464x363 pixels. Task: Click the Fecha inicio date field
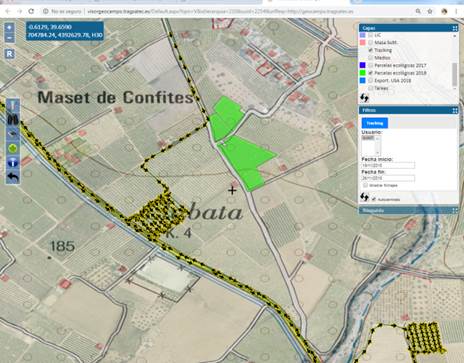(x=388, y=165)
